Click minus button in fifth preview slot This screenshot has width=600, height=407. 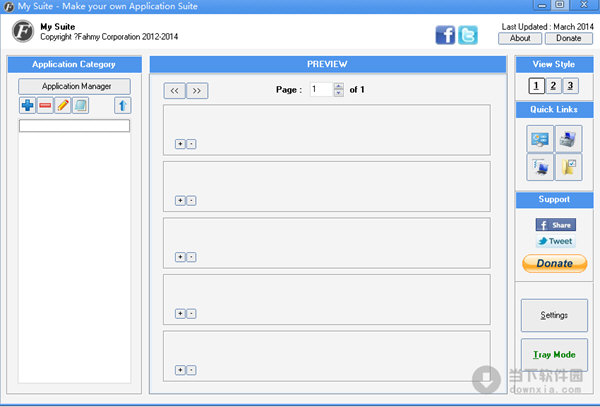coord(191,370)
